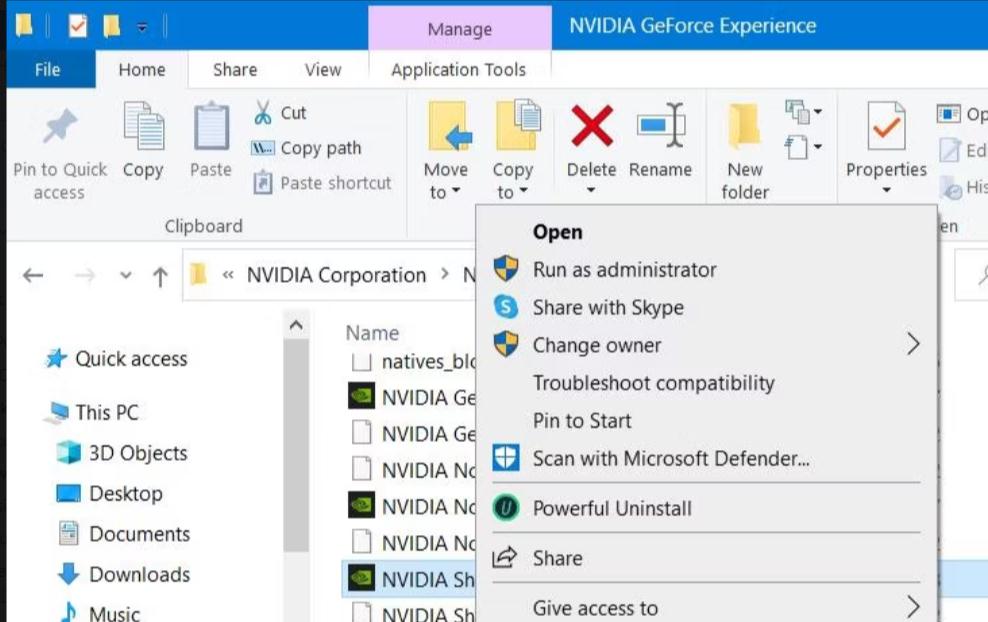Click Copy path button
The width and height of the screenshot is (988, 622).
pyautogui.click(x=320, y=148)
